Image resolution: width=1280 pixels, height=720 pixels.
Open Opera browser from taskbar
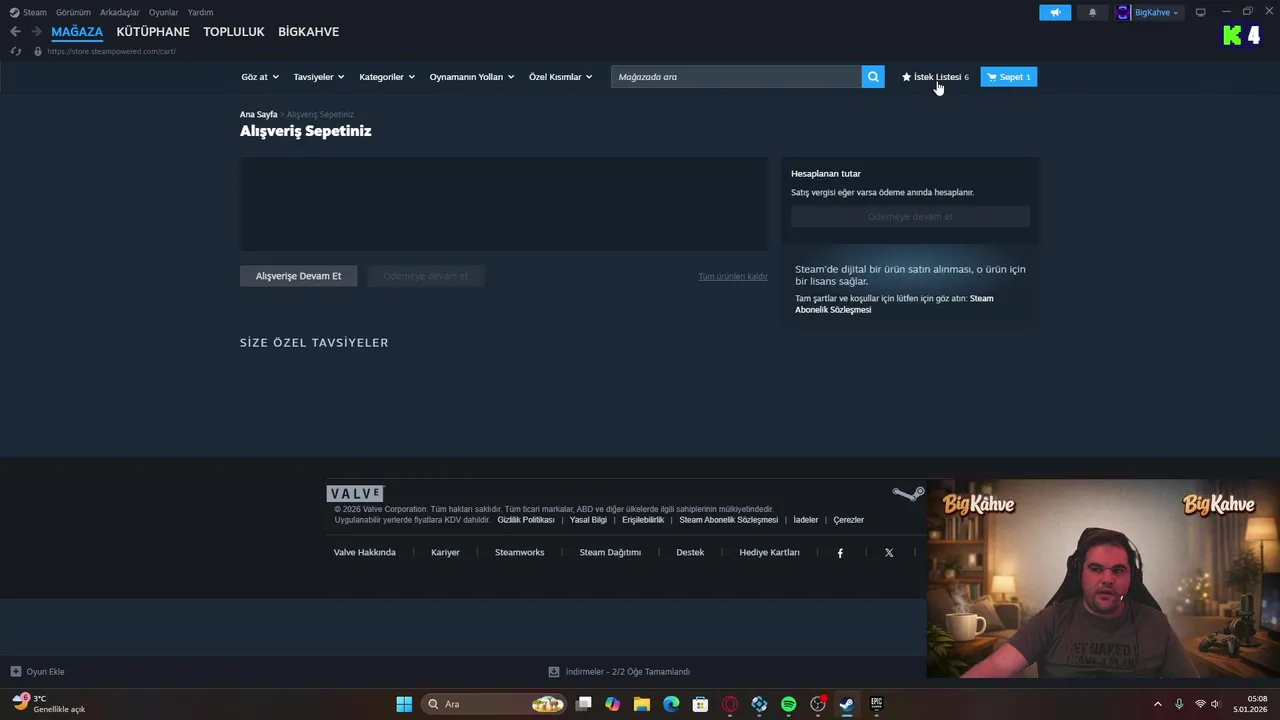coord(730,704)
